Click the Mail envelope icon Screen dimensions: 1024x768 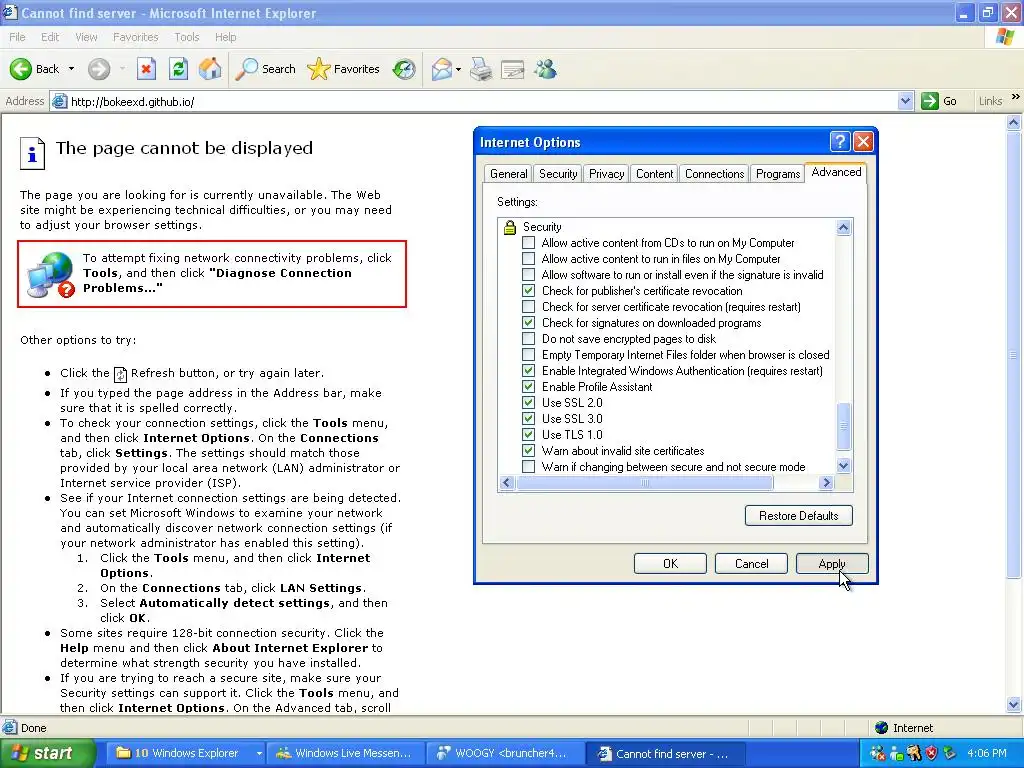tap(442, 69)
